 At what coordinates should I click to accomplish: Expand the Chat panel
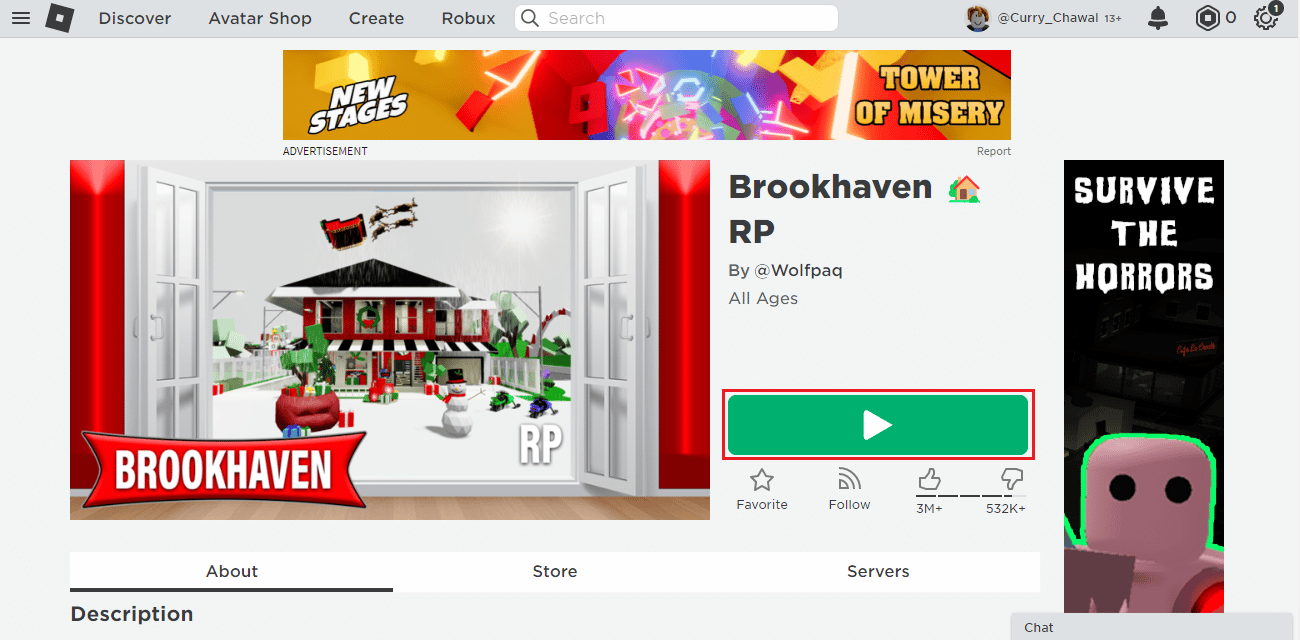pyautogui.click(x=1151, y=627)
